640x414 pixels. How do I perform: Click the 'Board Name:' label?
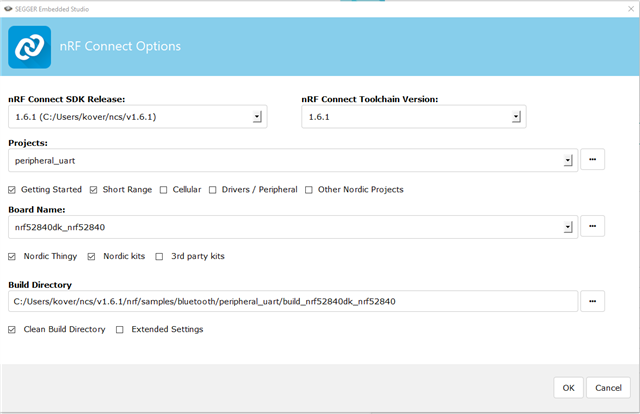click(37, 210)
